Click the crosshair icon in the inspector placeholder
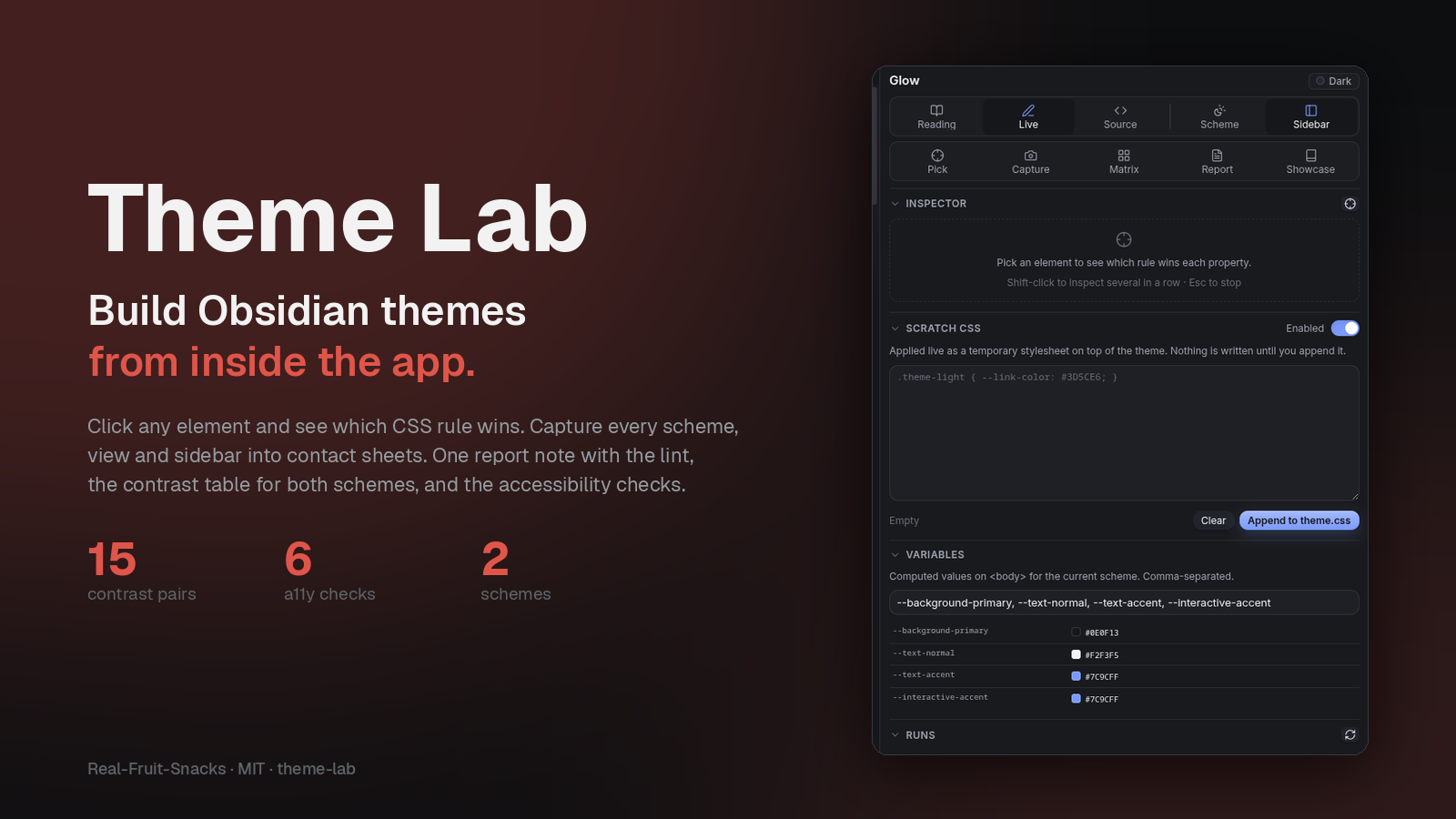 [1124, 239]
